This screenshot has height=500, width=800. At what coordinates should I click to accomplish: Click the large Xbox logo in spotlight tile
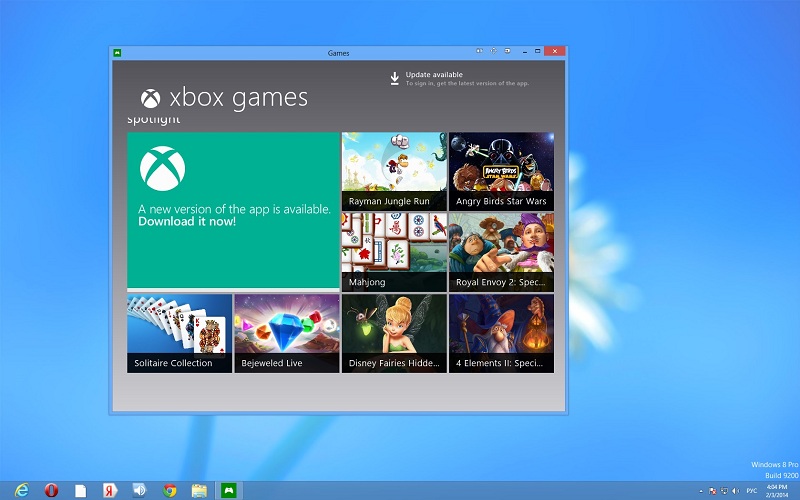pyautogui.click(x=162, y=168)
